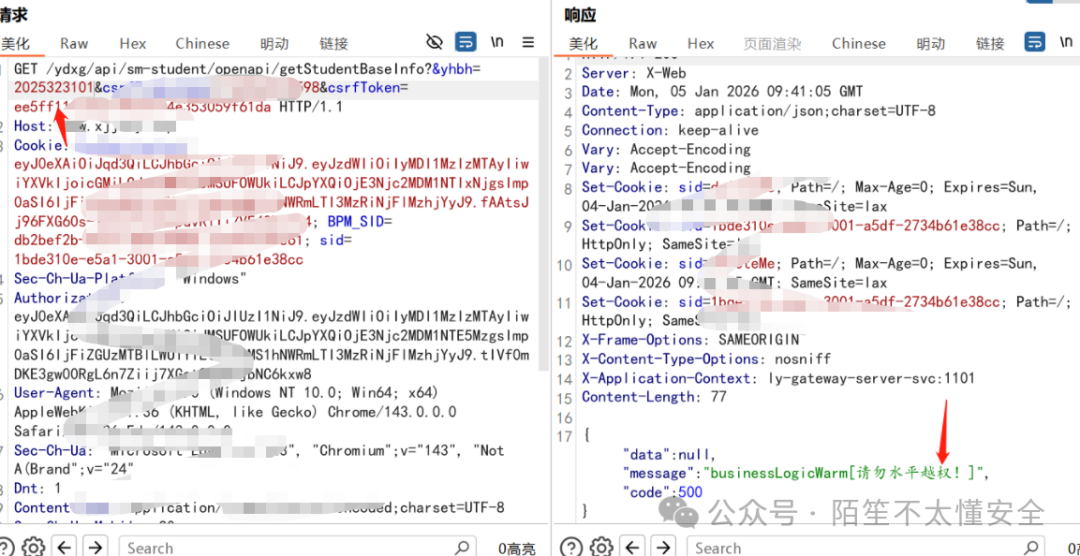The height and width of the screenshot is (556, 1080).
Task: Click the Server: X-Web response header
Action: (634, 73)
